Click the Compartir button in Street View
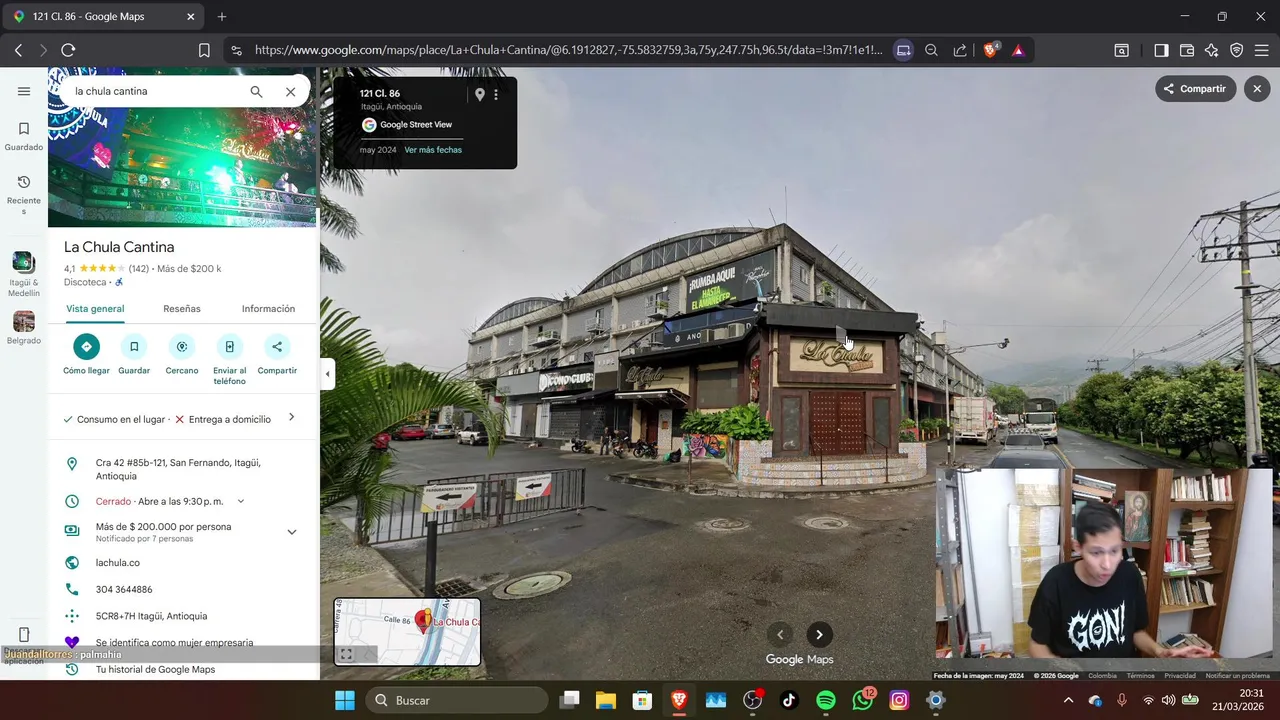This screenshot has width=1280, height=720. tap(1194, 89)
